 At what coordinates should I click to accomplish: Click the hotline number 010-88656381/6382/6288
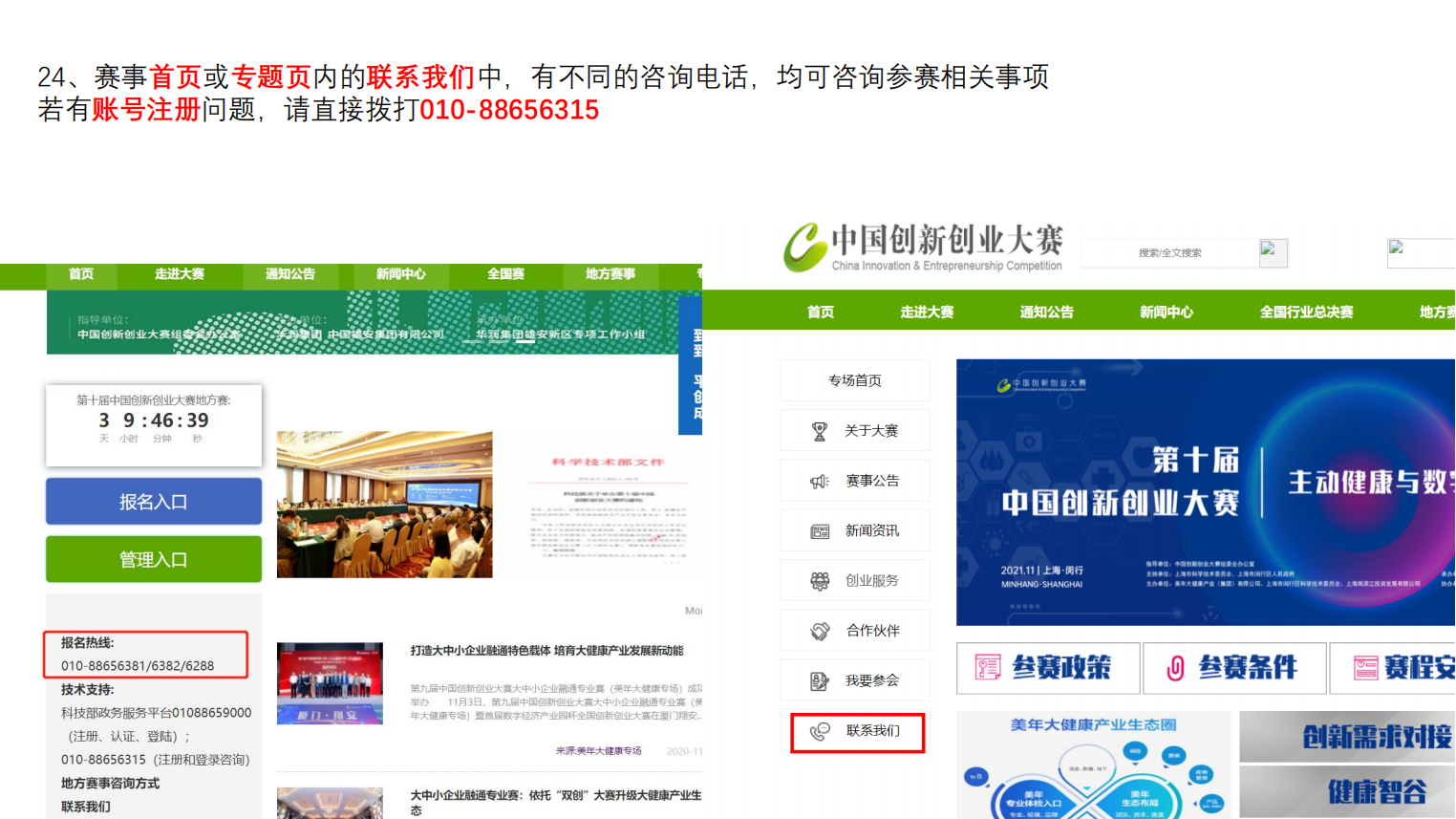point(138,666)
